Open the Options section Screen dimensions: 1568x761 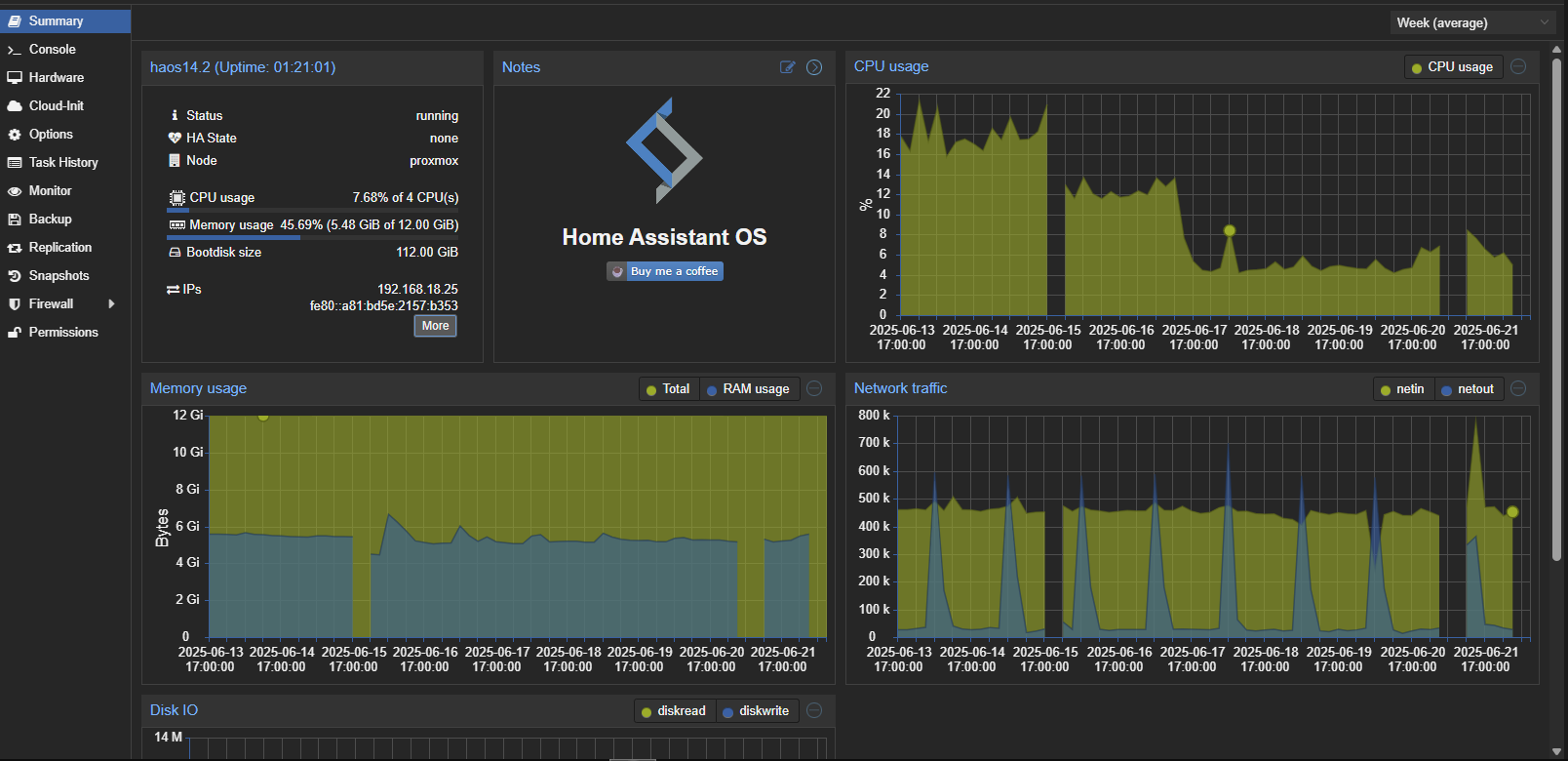click(x=64, y=134)
